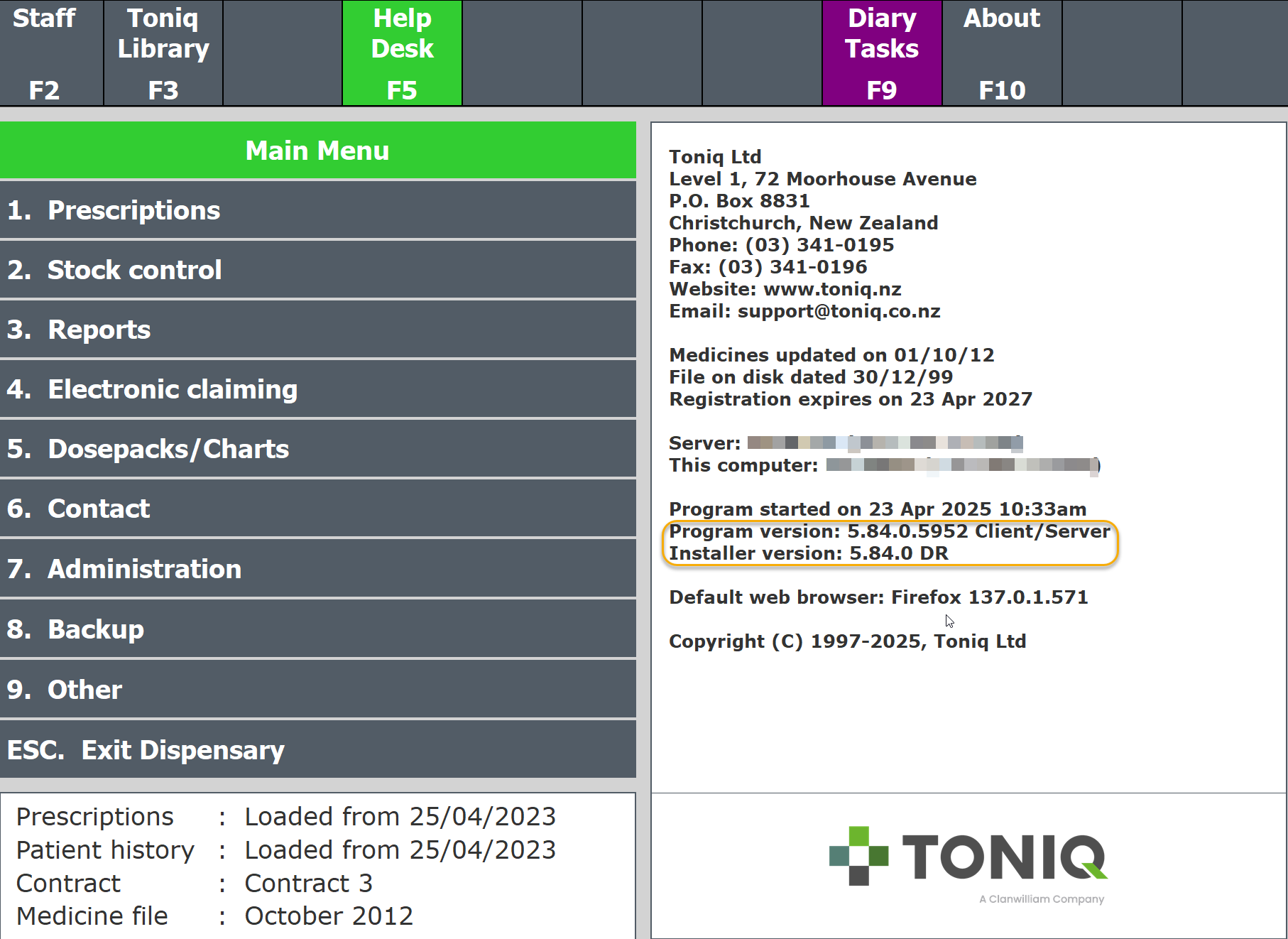Screen dimensions: 1288x939
Task: Click the Email: support@toniq.co.nz line
Action: pos(804,311)
